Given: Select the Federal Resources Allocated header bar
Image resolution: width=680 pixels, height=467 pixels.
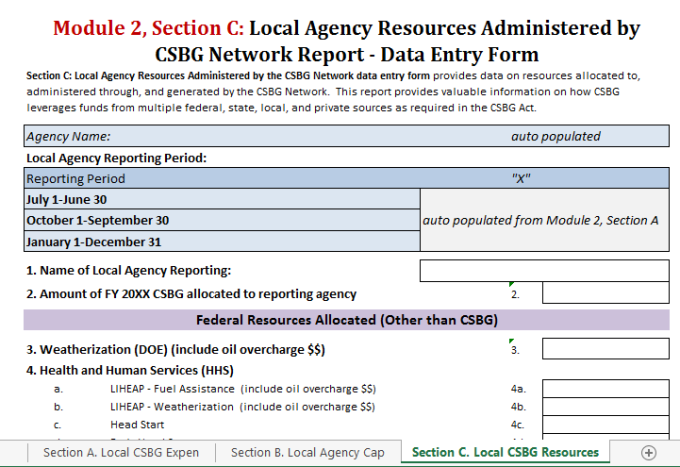Looking at the screenshot, I should coord(346,320).
